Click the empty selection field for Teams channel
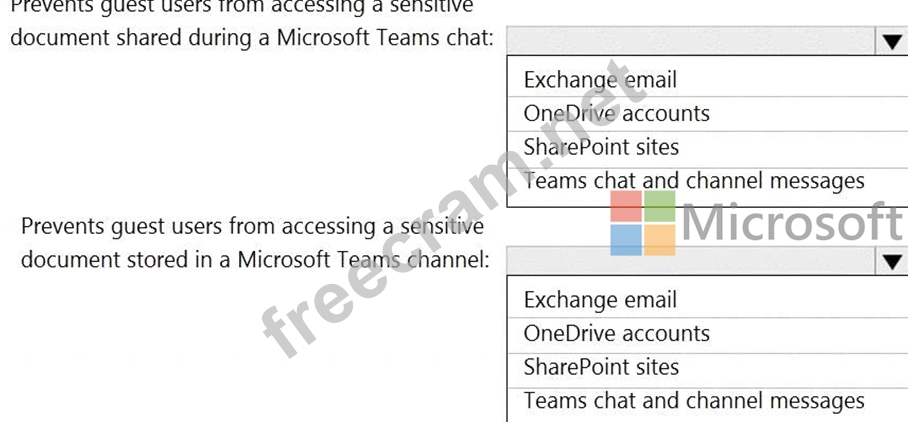This screenshot has width=908, height=422. (x=690, y=262)
